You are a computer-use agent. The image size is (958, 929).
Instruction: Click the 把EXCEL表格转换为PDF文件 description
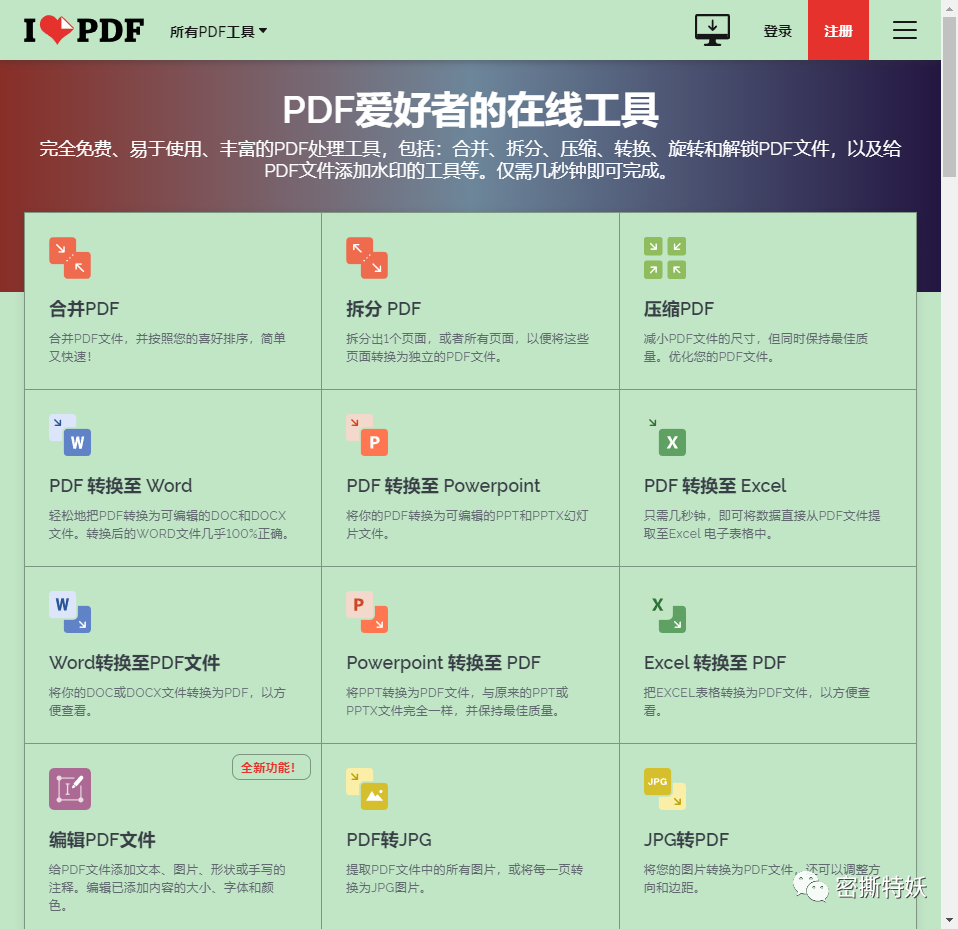[757, 702]
